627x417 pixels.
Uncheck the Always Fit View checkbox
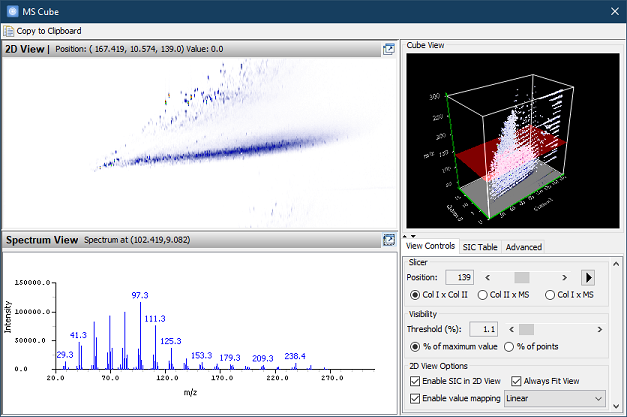tap(516, 381)
